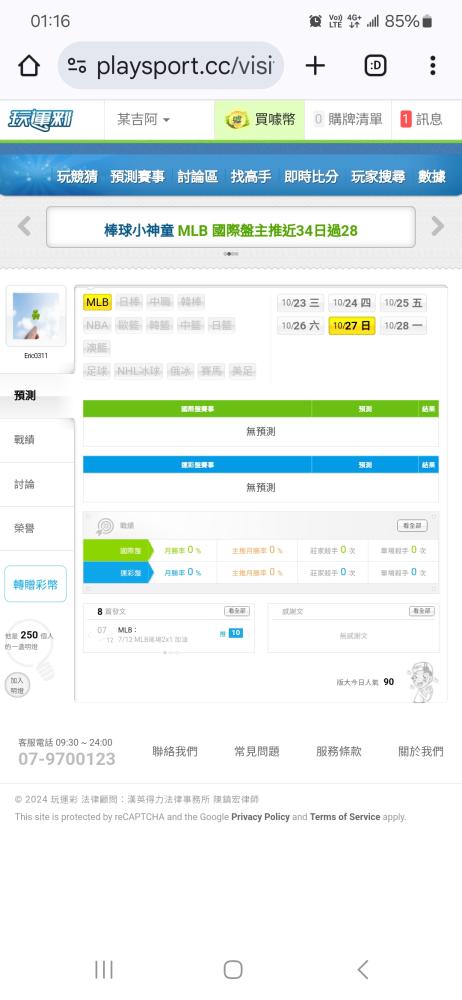Open 訊息 messages with red badge

(x=421, y=119)
